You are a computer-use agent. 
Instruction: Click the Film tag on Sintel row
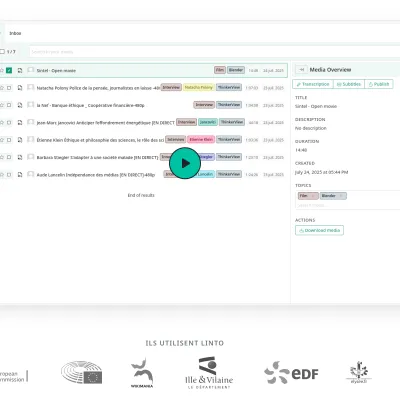(x=220, y=70)
